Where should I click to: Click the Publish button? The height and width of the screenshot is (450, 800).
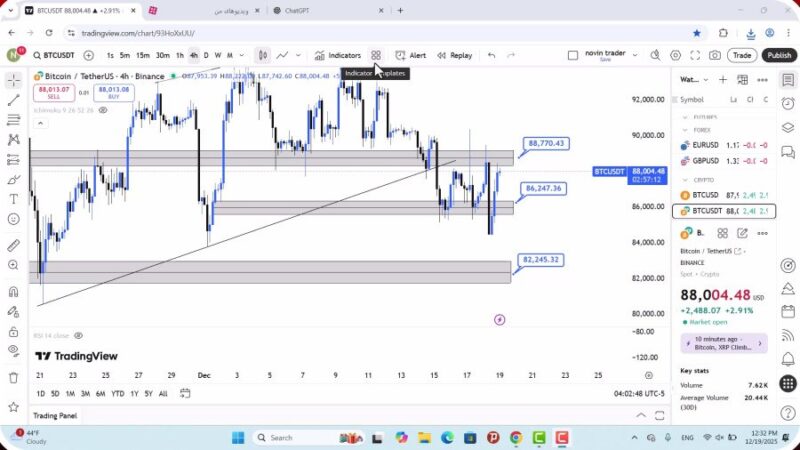[778, 56]
